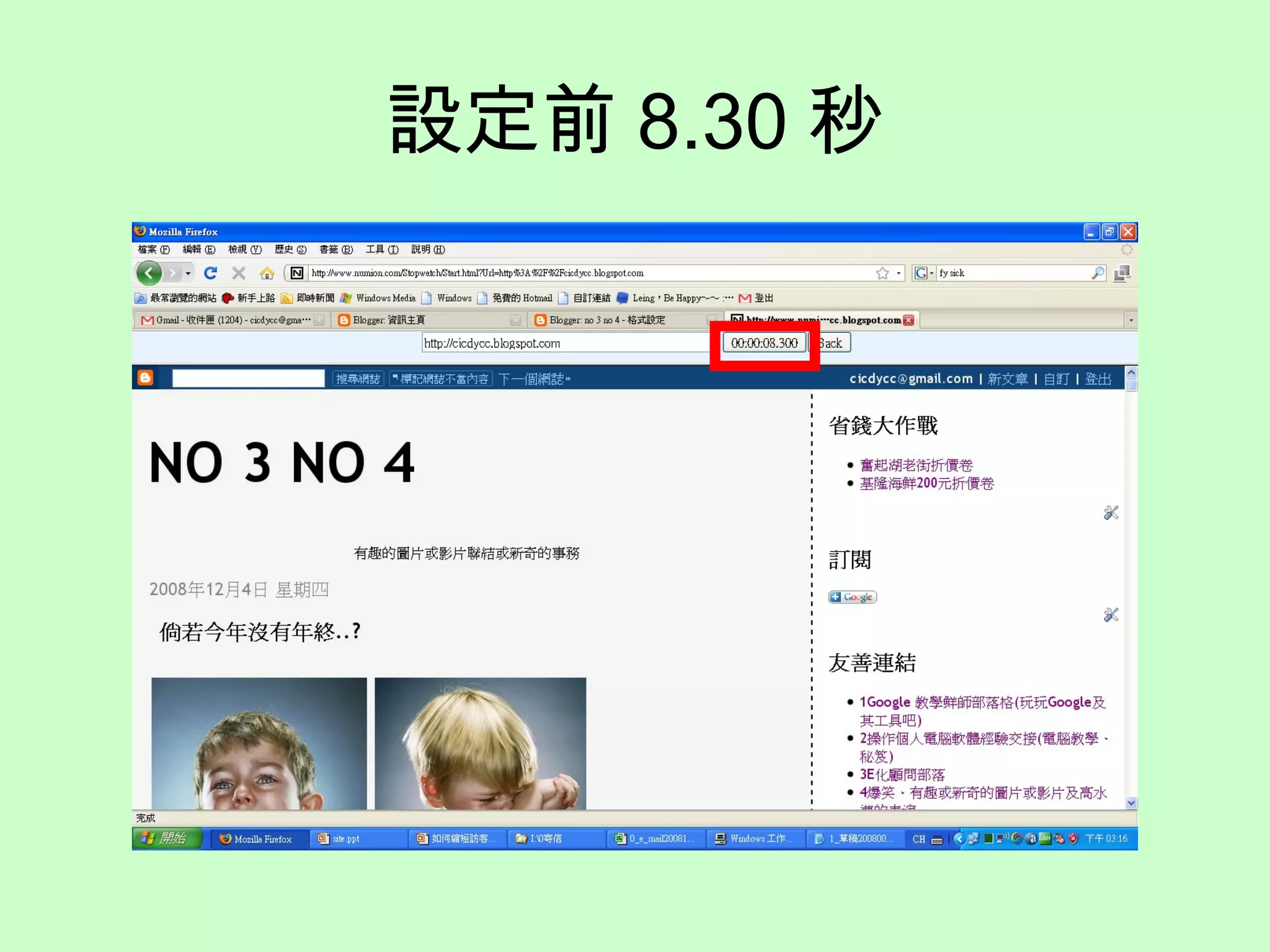
Task: Open the Windows Media bookmark
Action: [x=377, y=298]
